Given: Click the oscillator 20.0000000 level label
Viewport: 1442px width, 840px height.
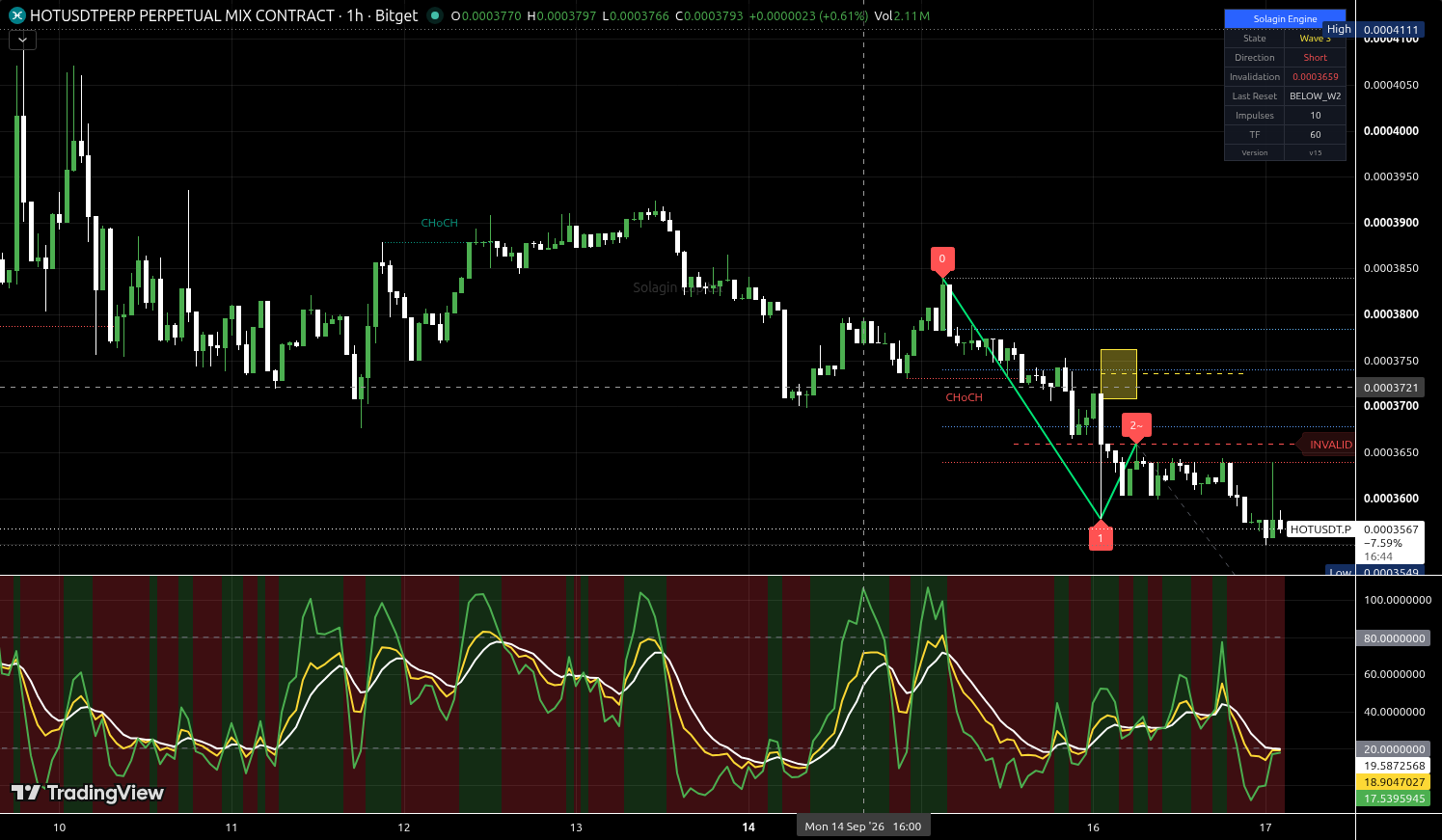Looking at the screenshot, I should point(1394,749).
